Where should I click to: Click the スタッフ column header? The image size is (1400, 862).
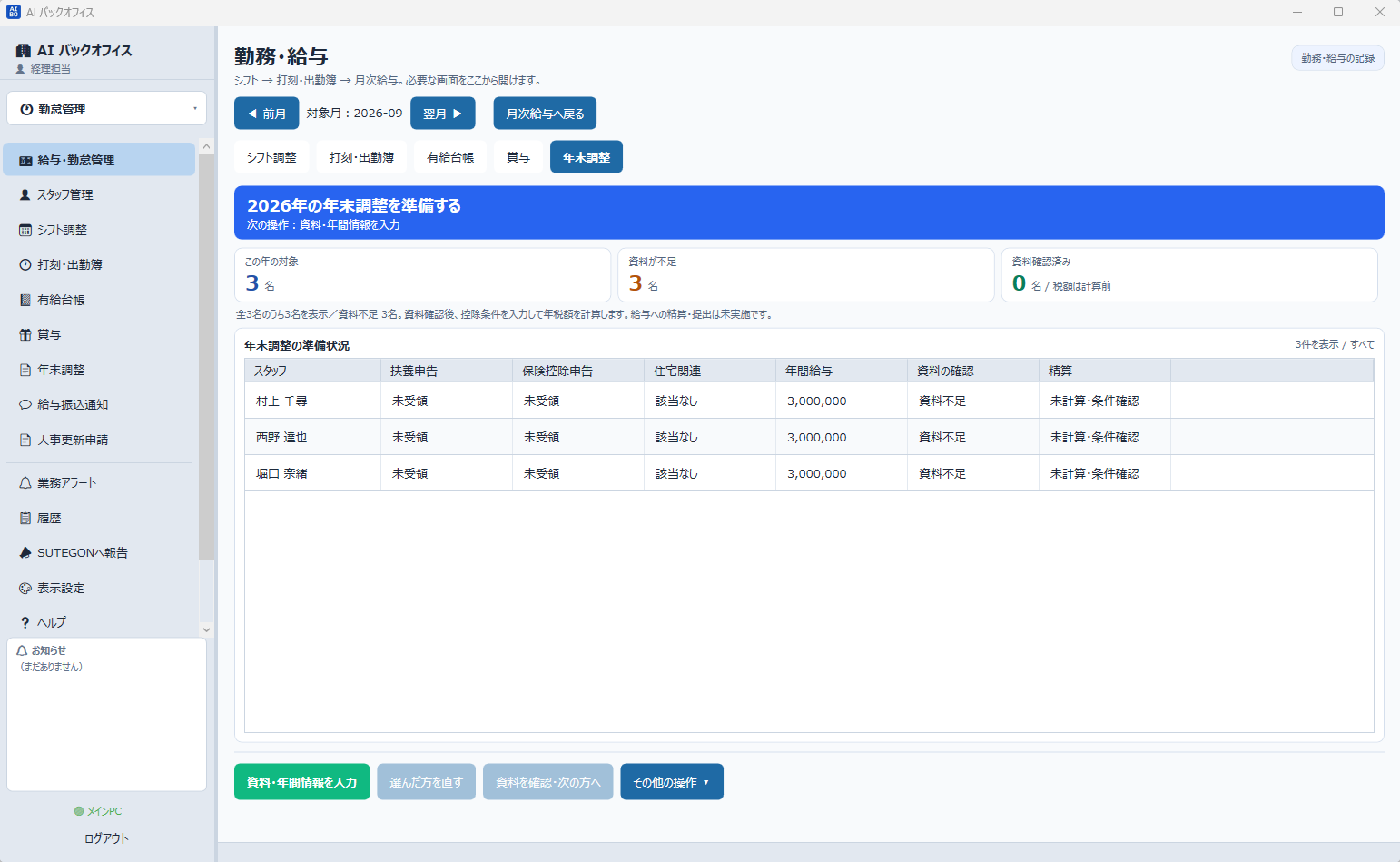(313, 371)
